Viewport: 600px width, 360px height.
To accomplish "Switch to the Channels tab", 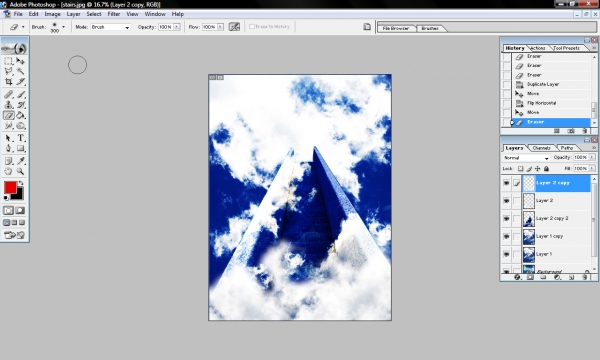I will tap(542, 148).
